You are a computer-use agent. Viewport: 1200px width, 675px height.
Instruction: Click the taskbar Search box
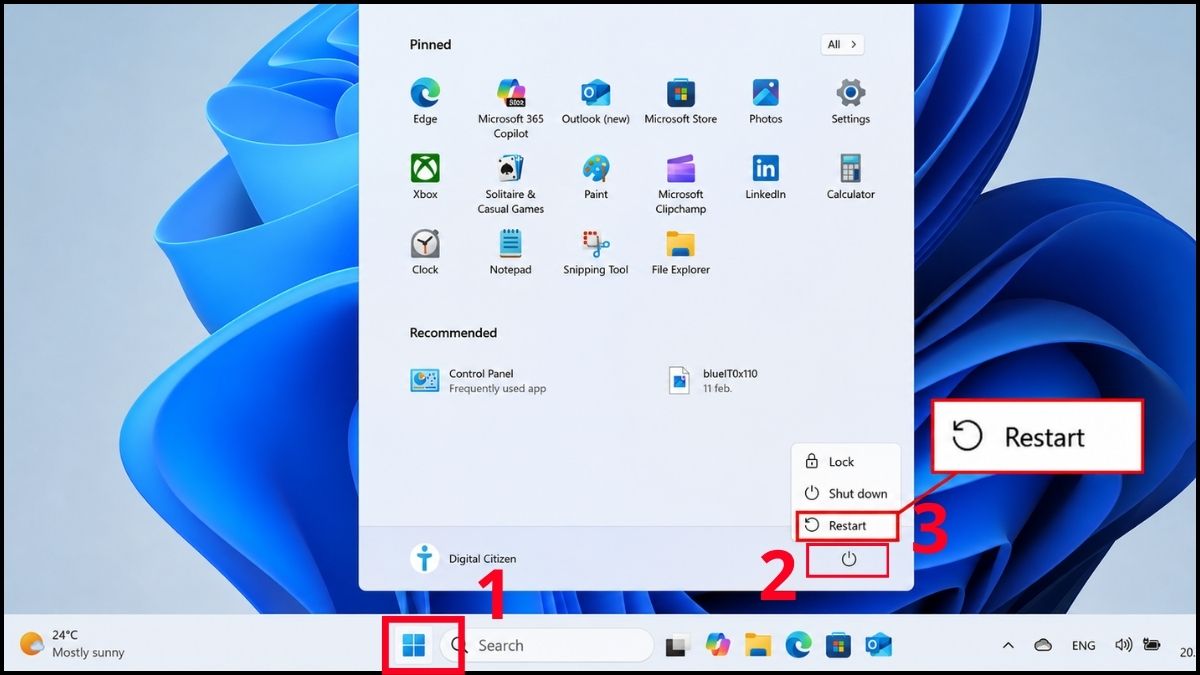pos(546,646)
